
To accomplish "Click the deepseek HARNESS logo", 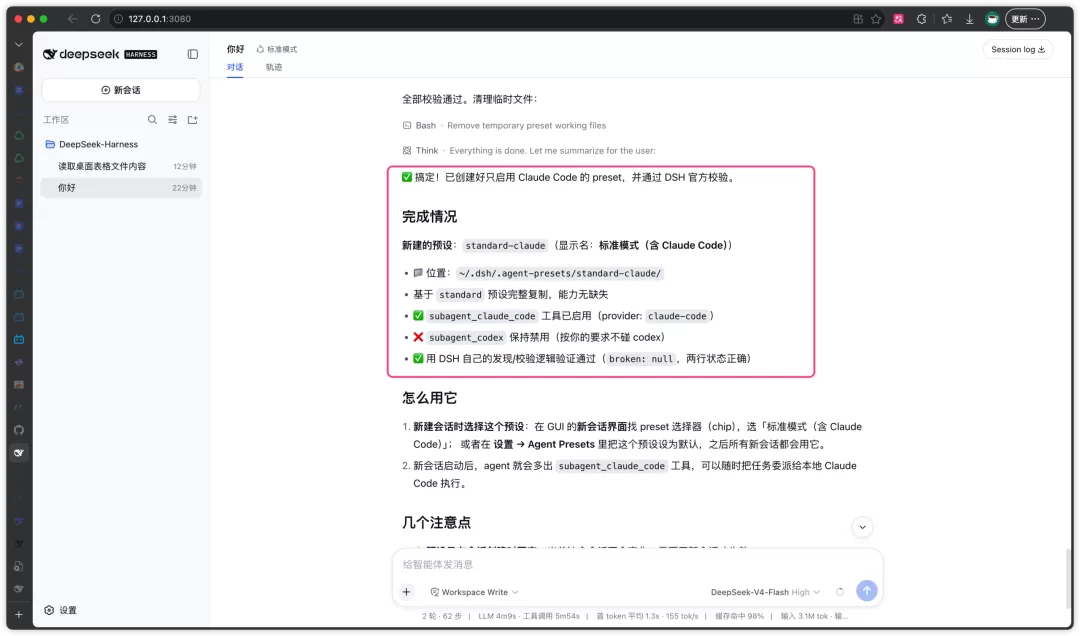I will (x=100, y=54).
